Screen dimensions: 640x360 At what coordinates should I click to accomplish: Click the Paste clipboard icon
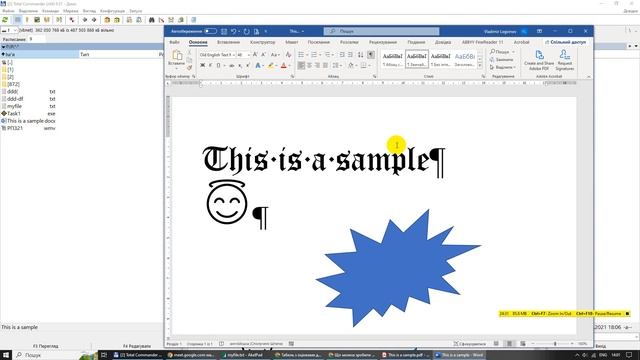(177, 55)
